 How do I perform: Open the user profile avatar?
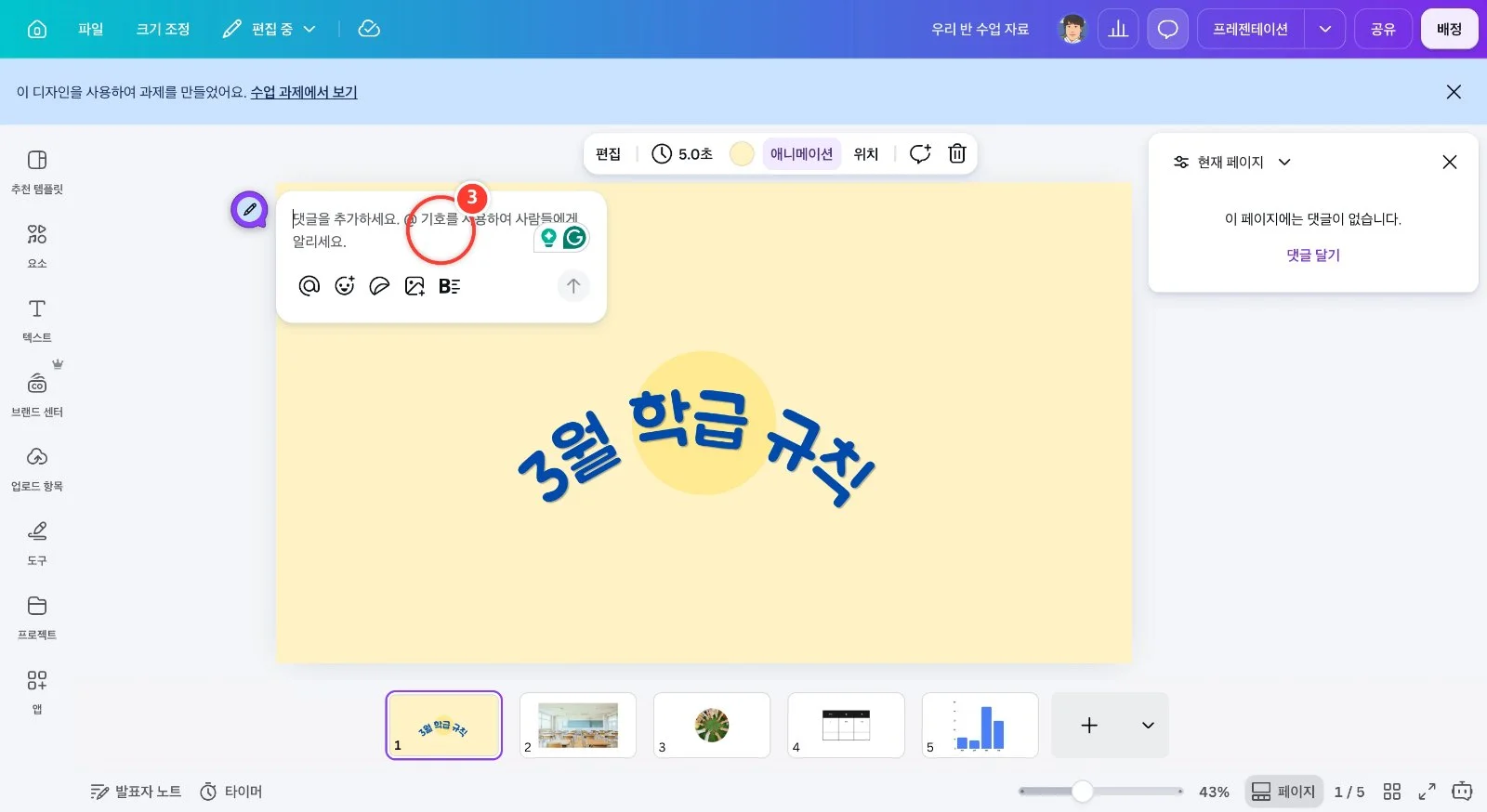[1072, 29]
